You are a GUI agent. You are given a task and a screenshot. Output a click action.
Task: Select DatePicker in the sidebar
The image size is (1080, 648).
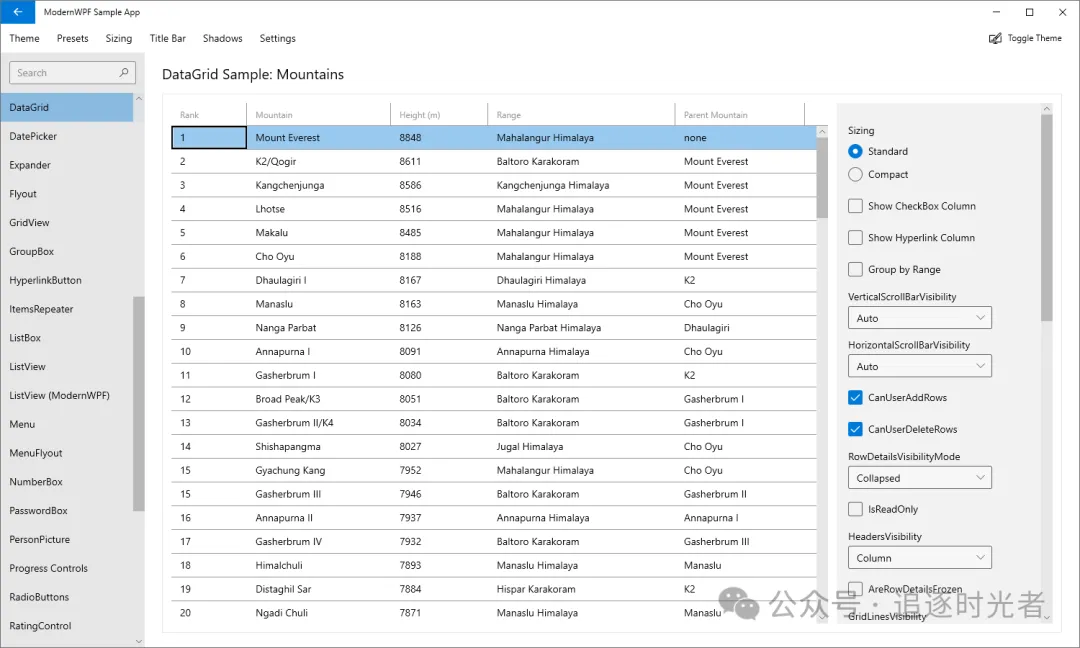(x=40, y=135)
